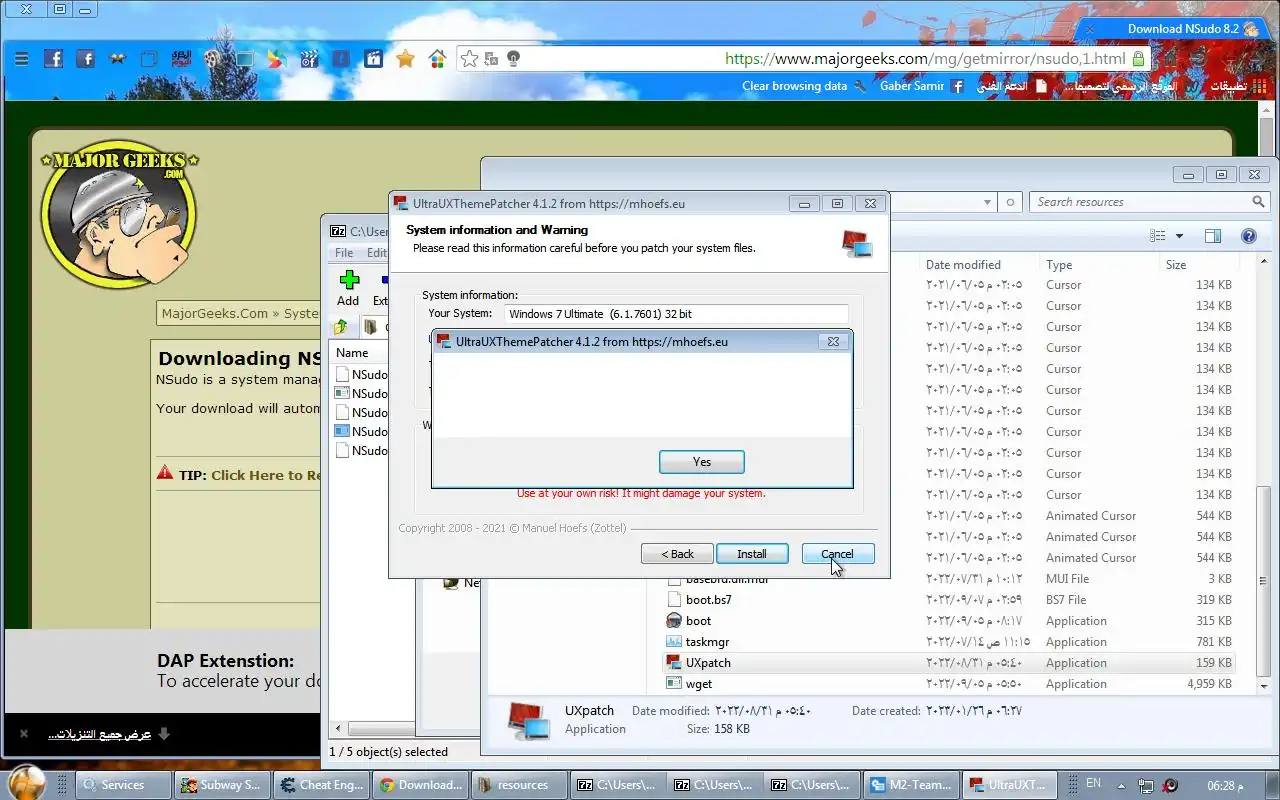Select the boot.bs7 file
This screenshot has height=800, width=1280.
pyautogui.click(x=708, y=600)
